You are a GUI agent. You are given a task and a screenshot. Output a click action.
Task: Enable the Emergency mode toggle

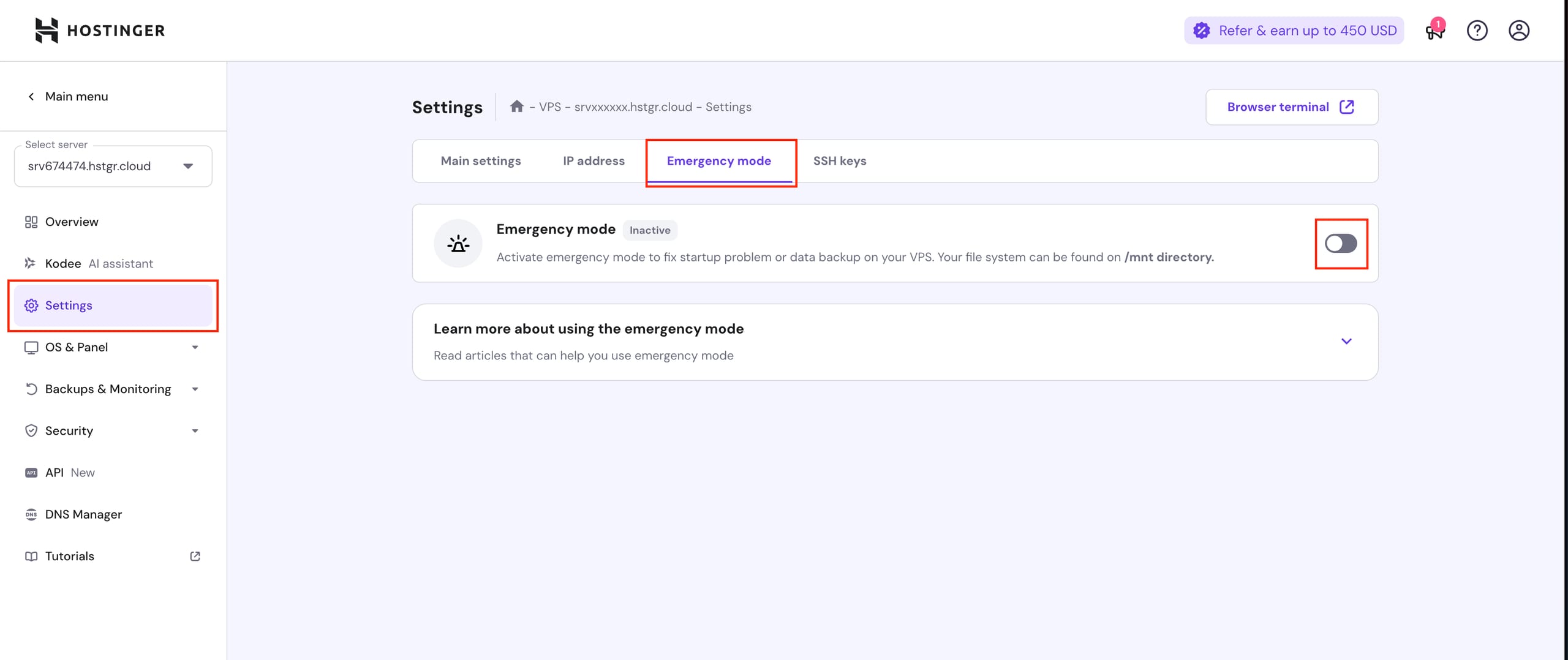point(1340,244)
